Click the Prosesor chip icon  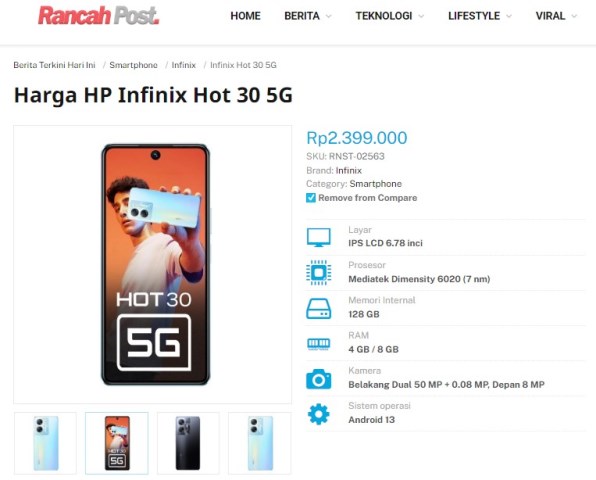coord(319,272)
